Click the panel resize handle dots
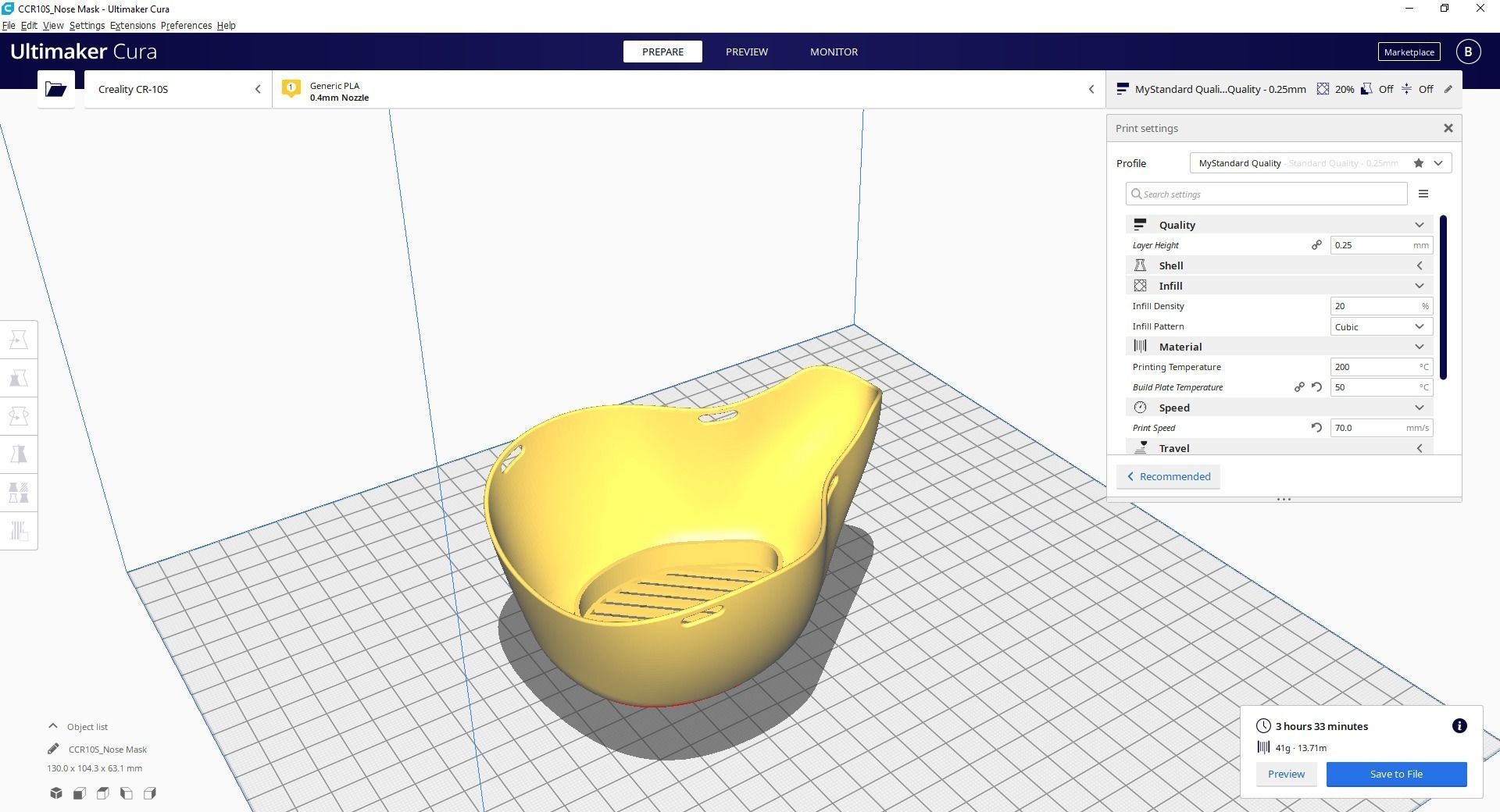 (1284, 499)
